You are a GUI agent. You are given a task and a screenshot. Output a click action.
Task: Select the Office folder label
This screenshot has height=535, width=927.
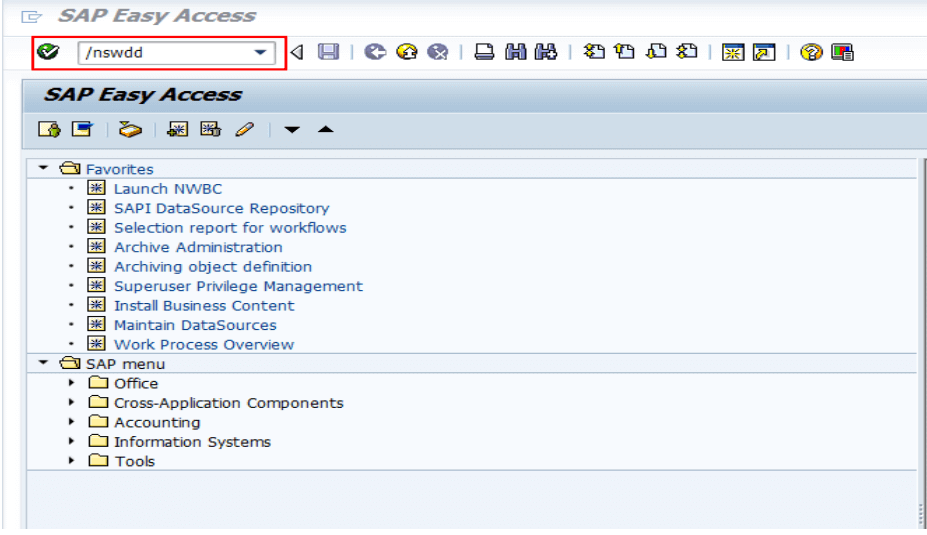click(136, 383)
